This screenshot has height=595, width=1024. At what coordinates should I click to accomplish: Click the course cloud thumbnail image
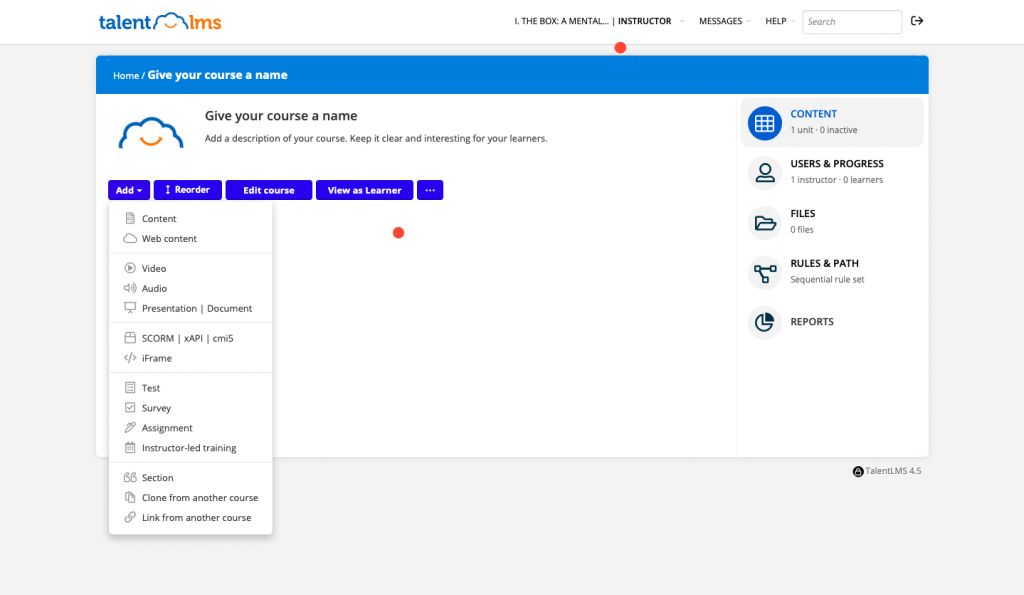(151, 133)
